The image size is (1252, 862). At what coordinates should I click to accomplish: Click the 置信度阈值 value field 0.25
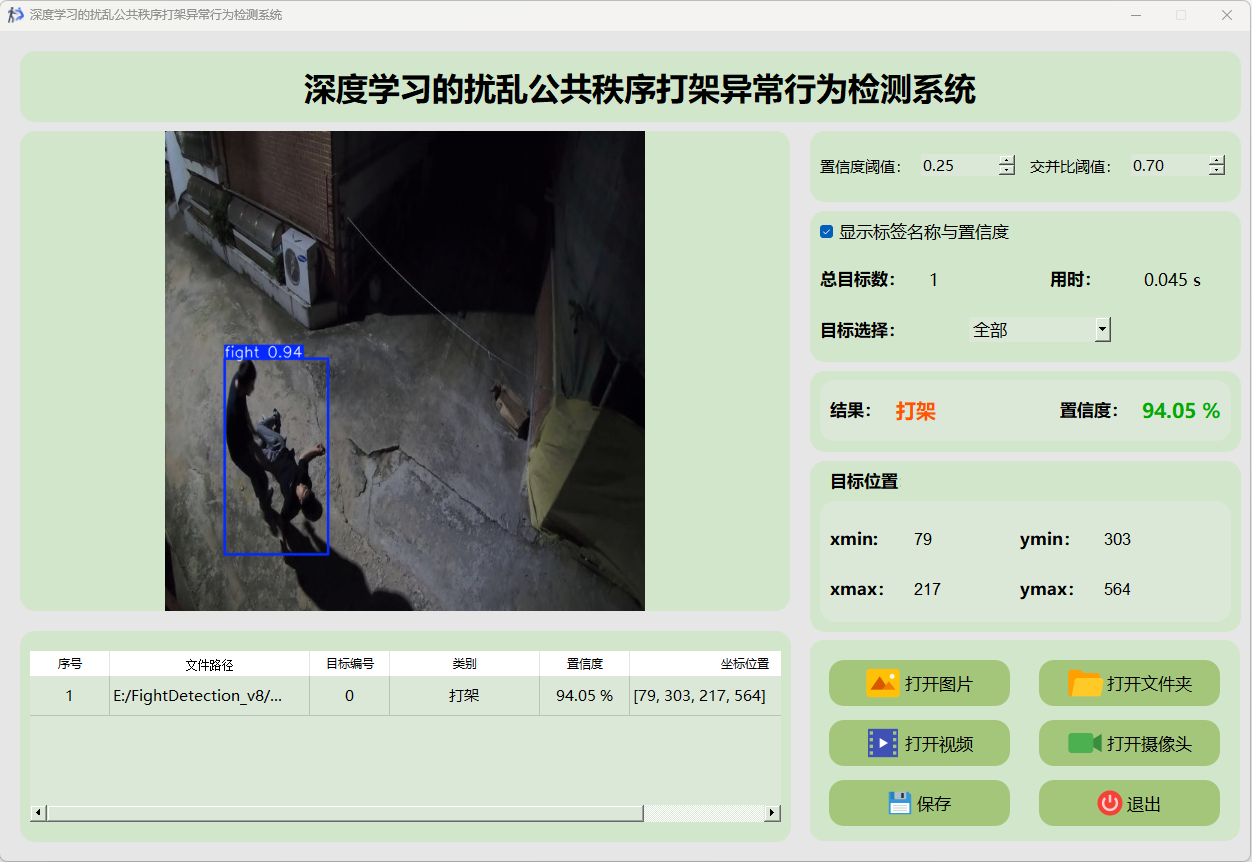click(x=957, y=166)
